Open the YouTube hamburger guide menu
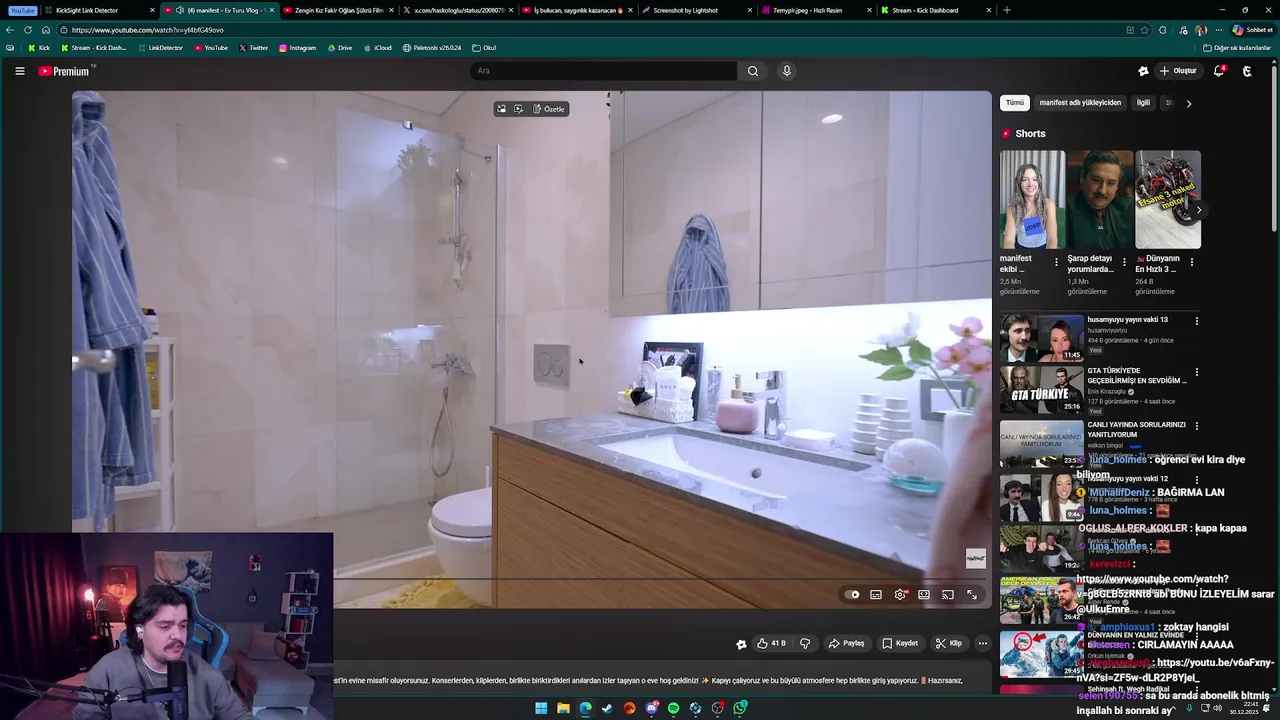 (x=19, y=71)
